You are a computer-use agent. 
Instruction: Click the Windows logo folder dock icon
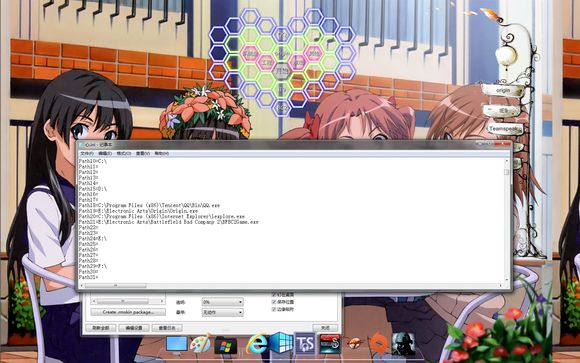(x=225, y=346)
